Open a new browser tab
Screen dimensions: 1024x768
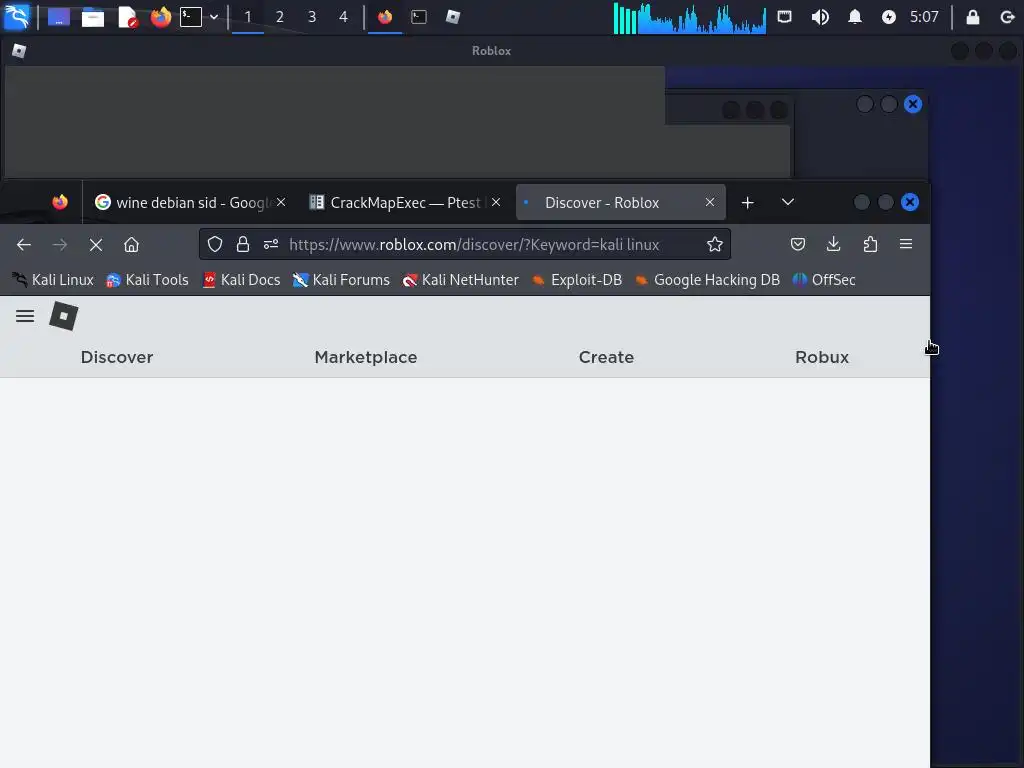(748, 203)
